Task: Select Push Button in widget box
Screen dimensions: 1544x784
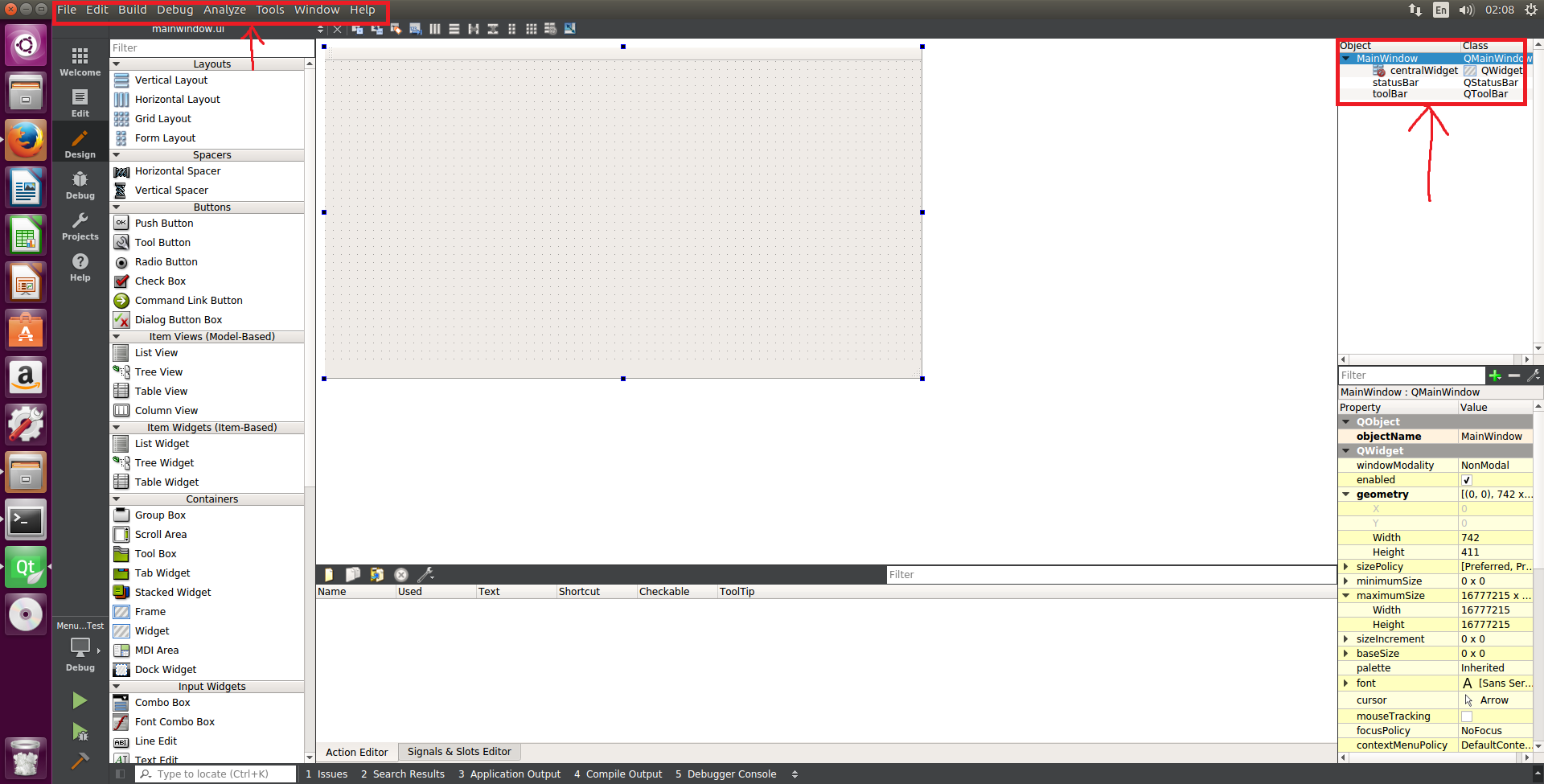Action: (x=164, y=224)
